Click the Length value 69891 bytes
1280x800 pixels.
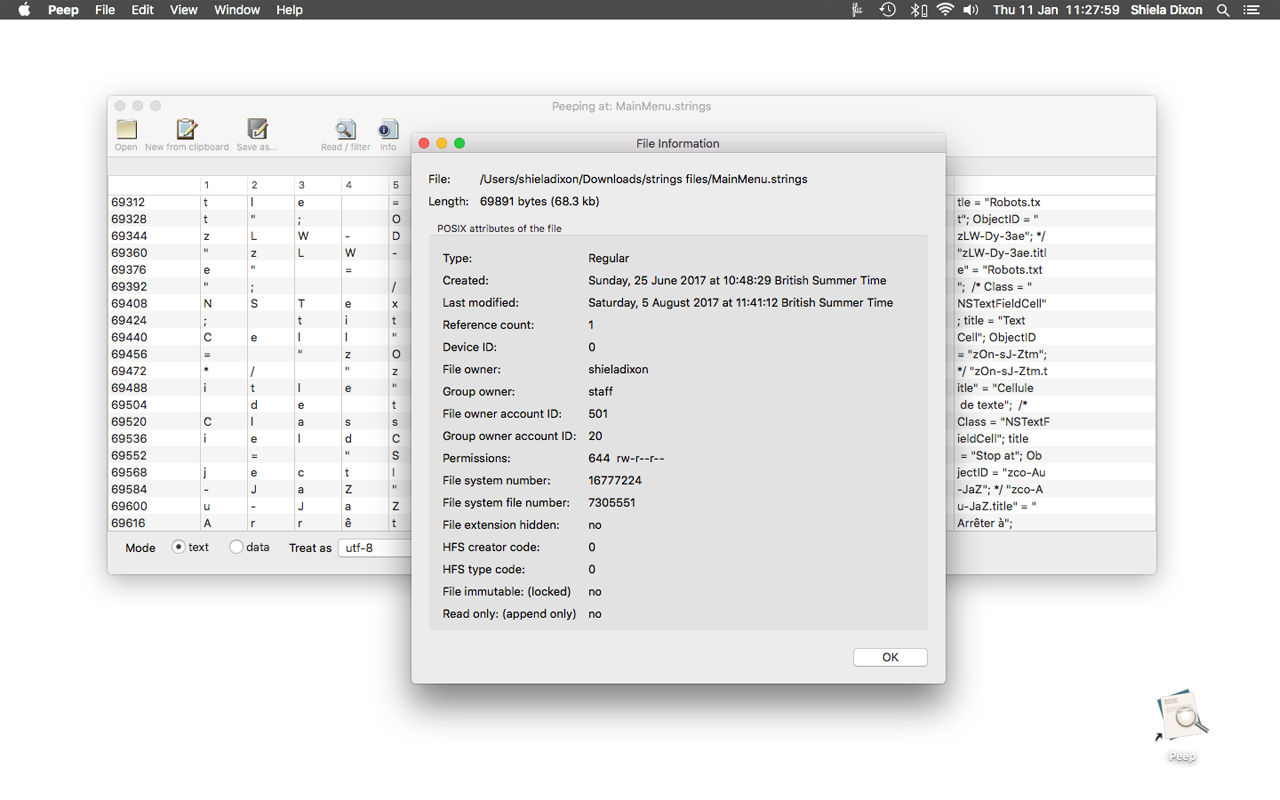(x=540, y=201)
